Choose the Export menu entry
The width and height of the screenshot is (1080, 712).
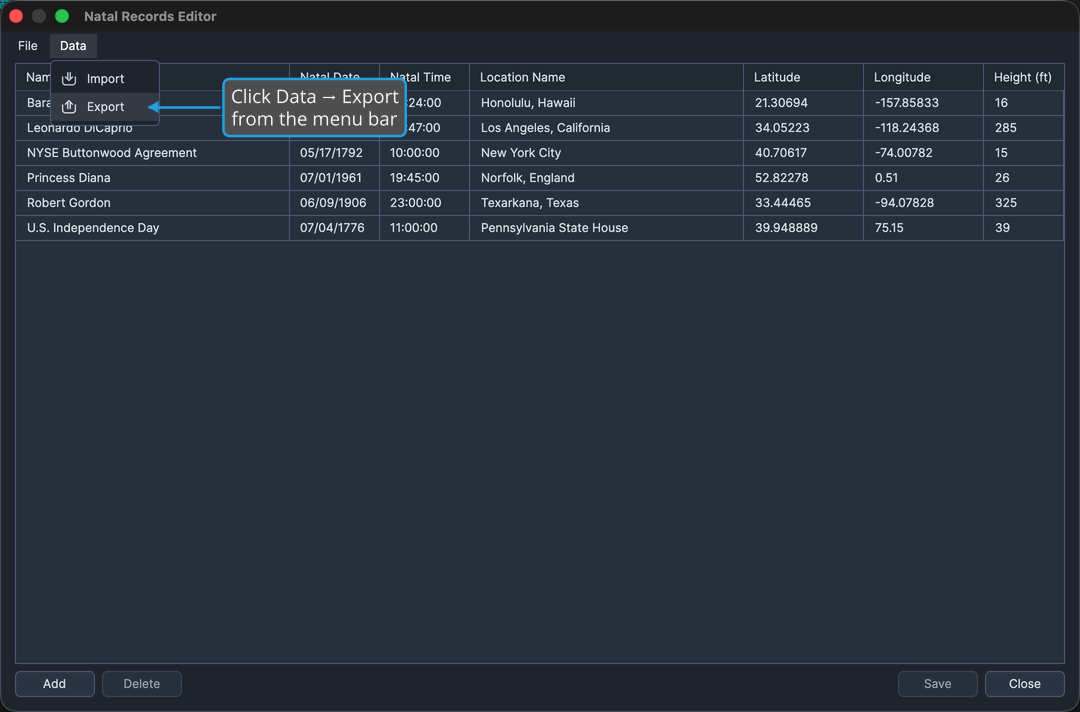[x=105, y=107]
